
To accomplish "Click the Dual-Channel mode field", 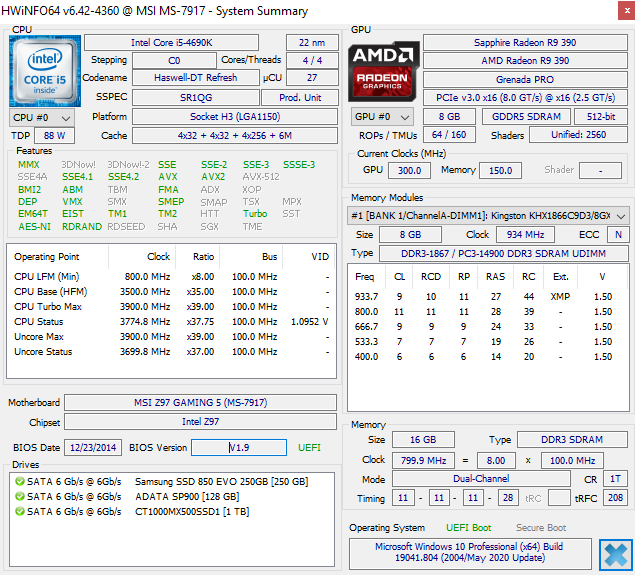I will [481, 479].
